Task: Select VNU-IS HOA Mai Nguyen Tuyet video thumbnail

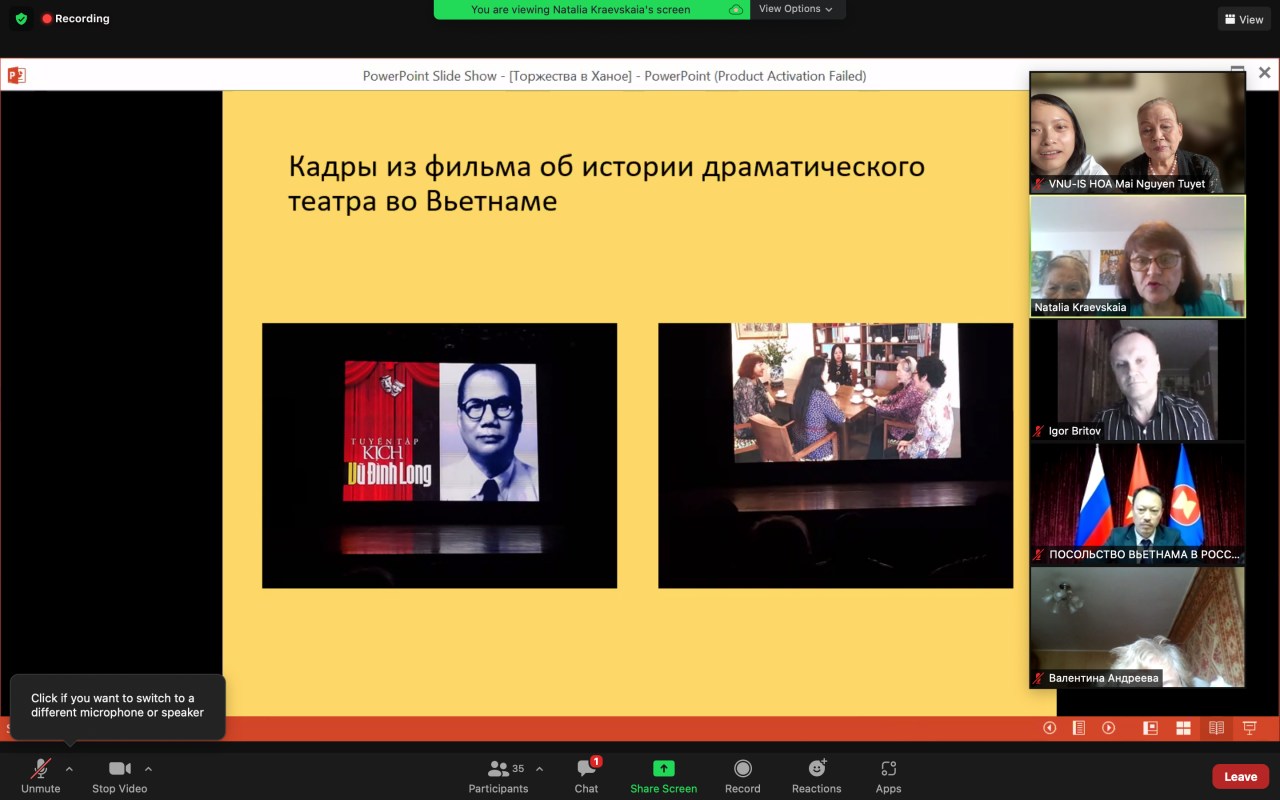Action: coord(1138,132)
